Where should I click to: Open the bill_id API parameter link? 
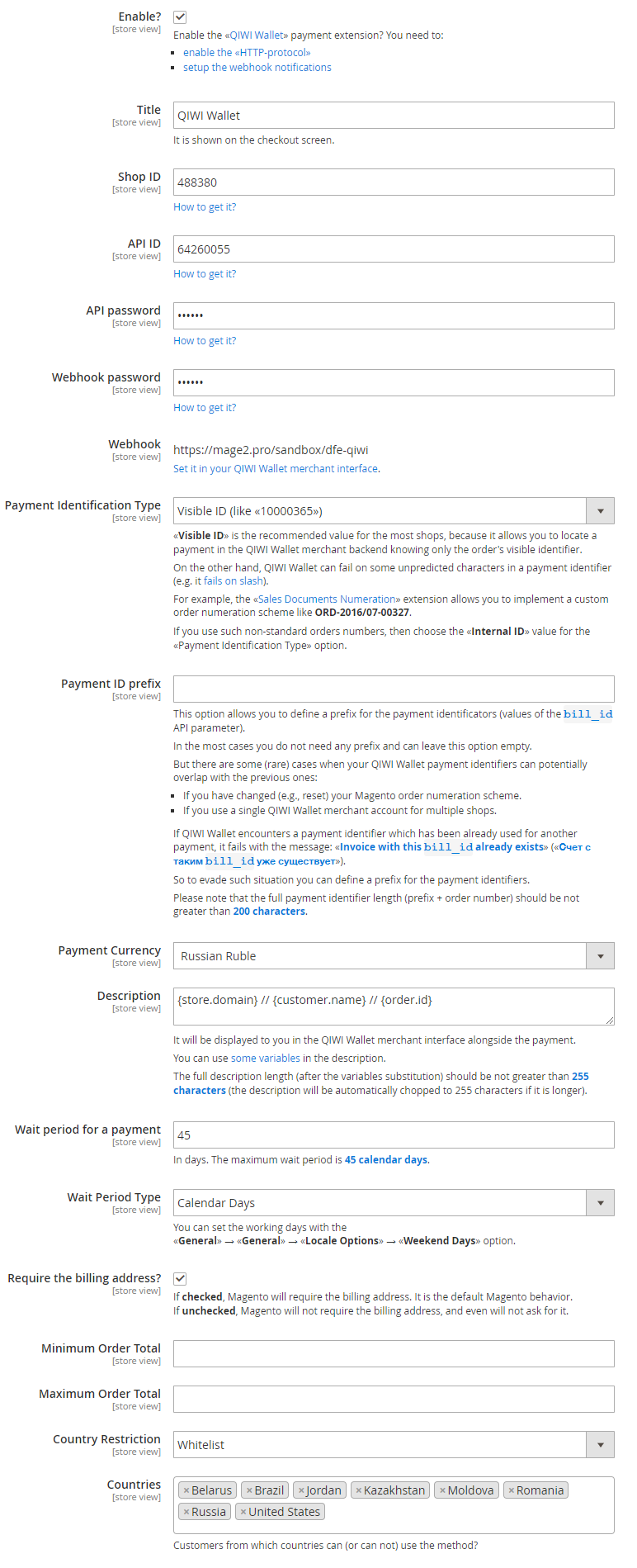[588, 714]
